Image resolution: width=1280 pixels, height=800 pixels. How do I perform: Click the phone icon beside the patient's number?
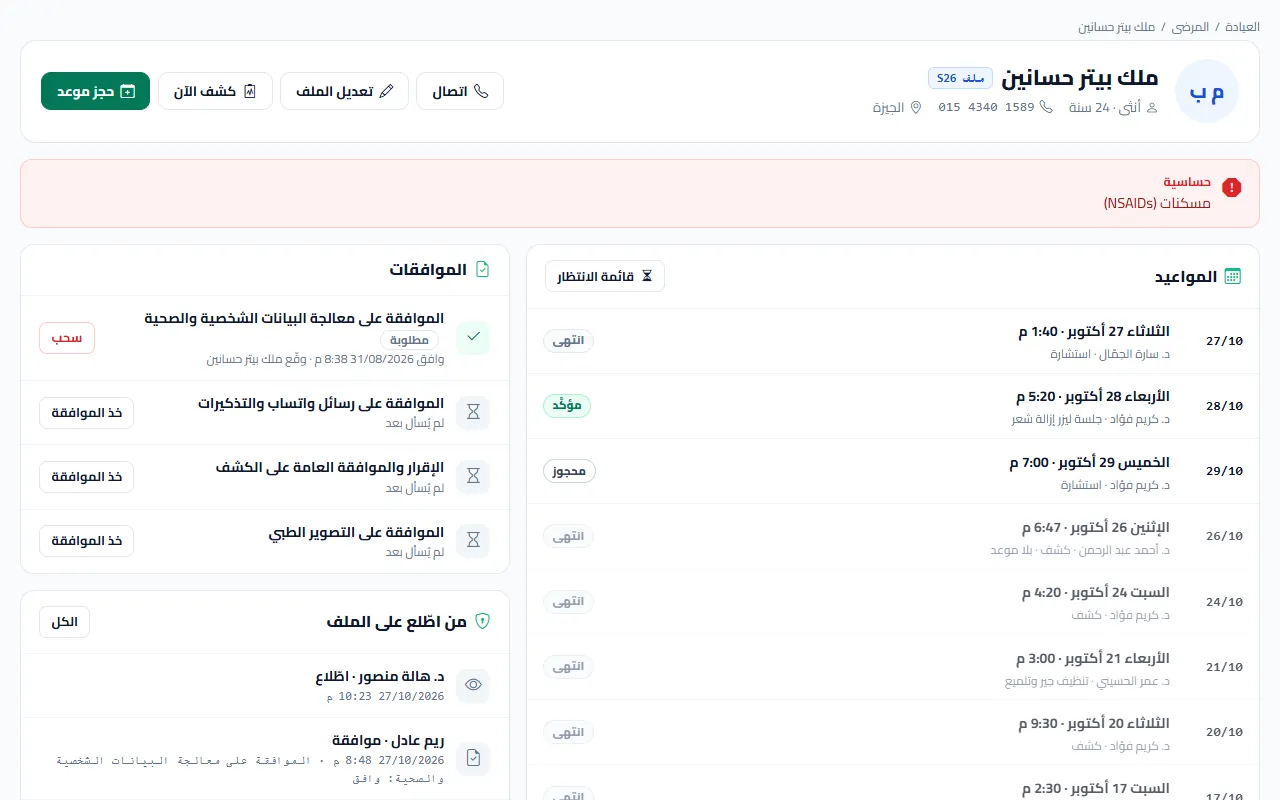pos(1047,107)
